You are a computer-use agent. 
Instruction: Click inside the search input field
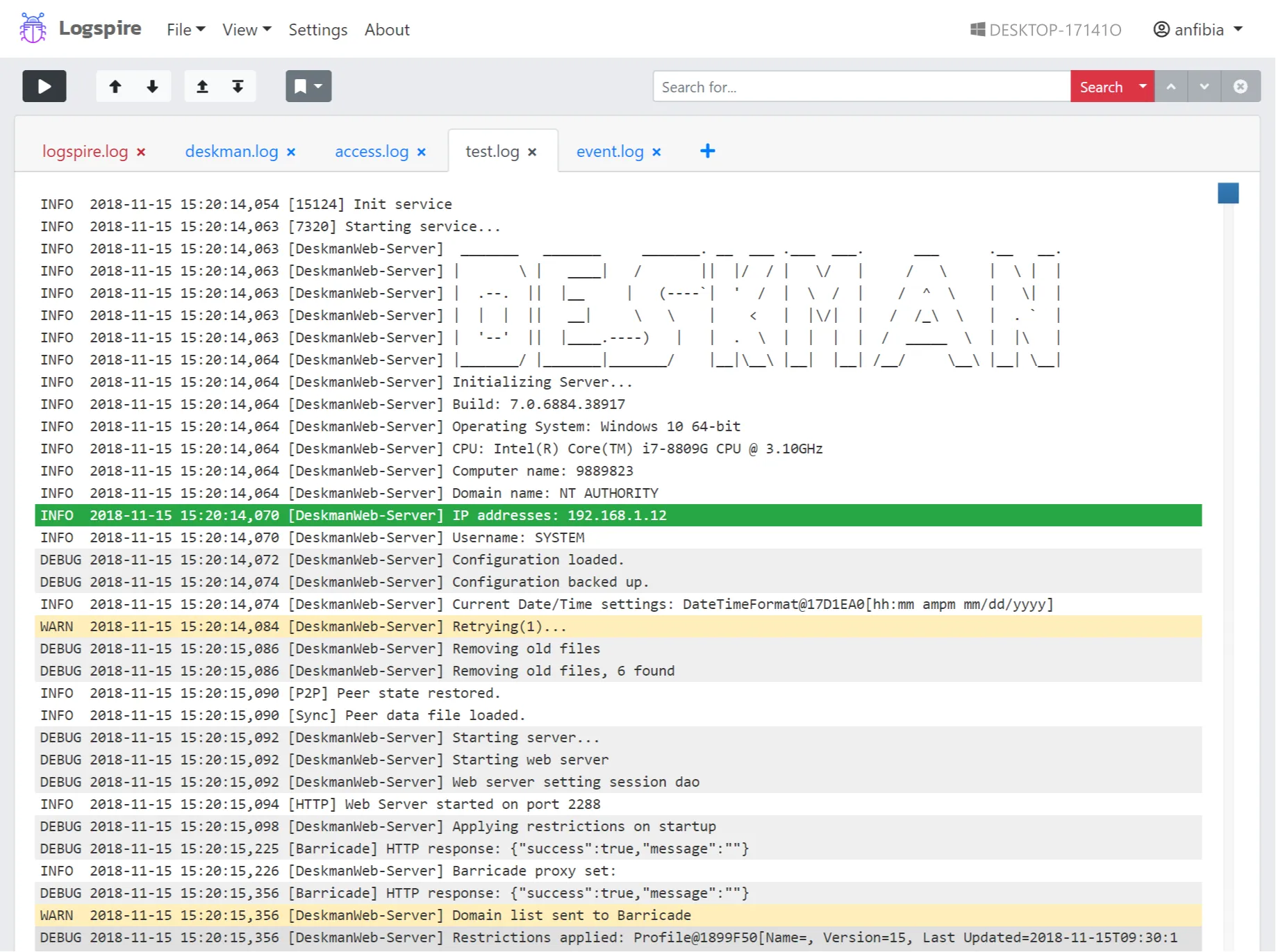click(861, 86)
